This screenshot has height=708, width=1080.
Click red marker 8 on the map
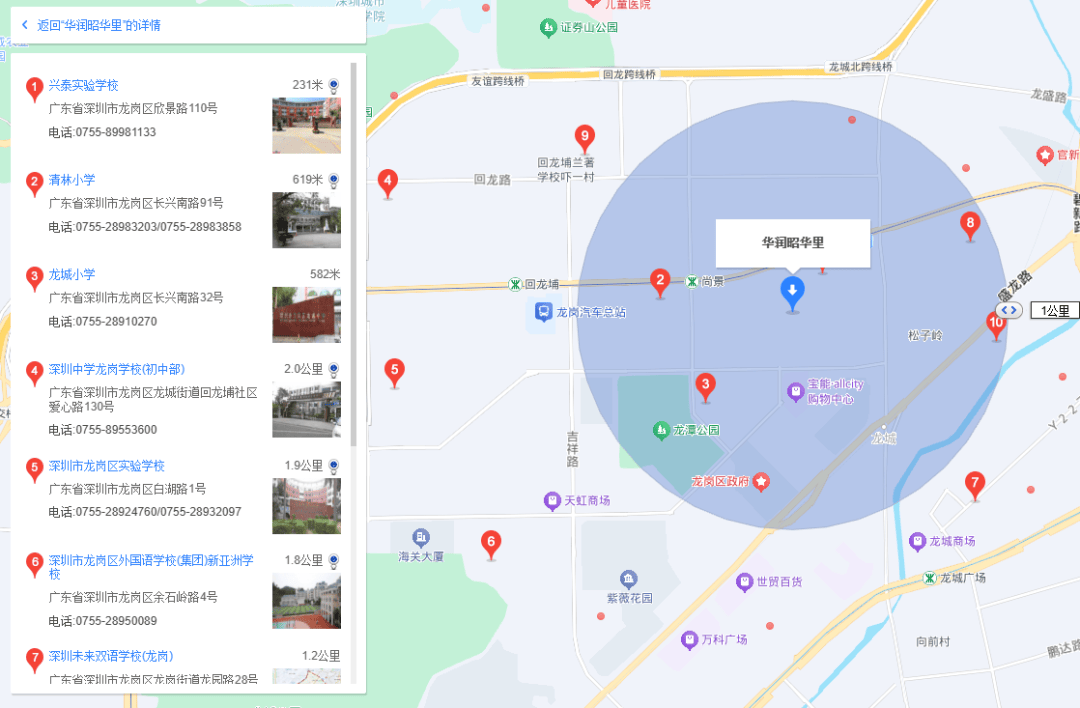click(968, 224)
